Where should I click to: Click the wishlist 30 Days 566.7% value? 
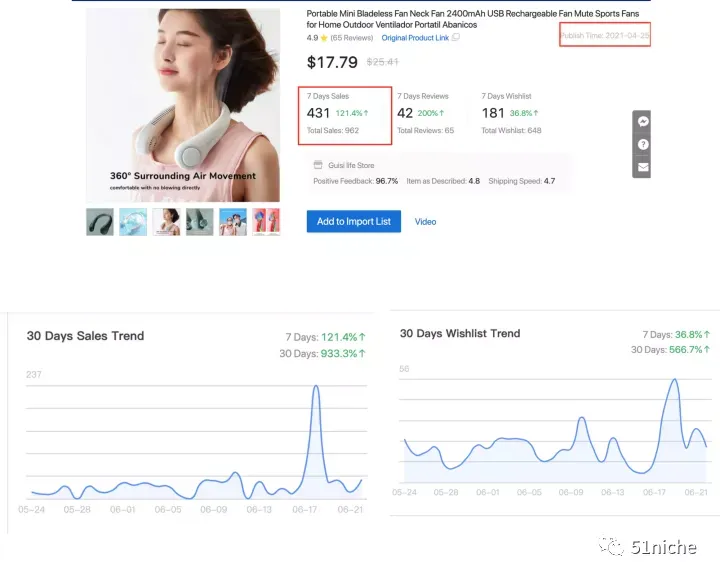[x=690, y=349]
